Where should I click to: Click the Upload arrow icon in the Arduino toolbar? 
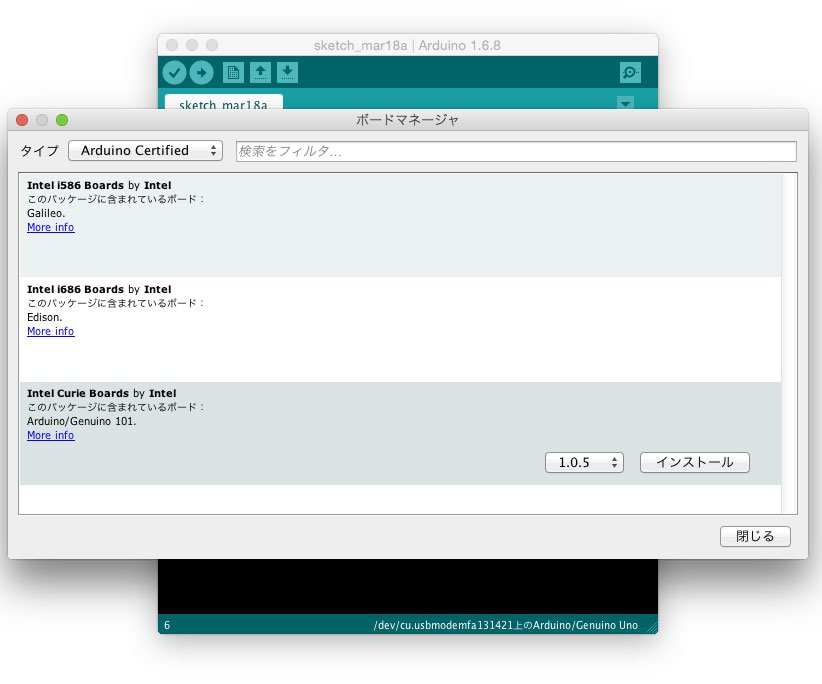(x=201, y=73)
